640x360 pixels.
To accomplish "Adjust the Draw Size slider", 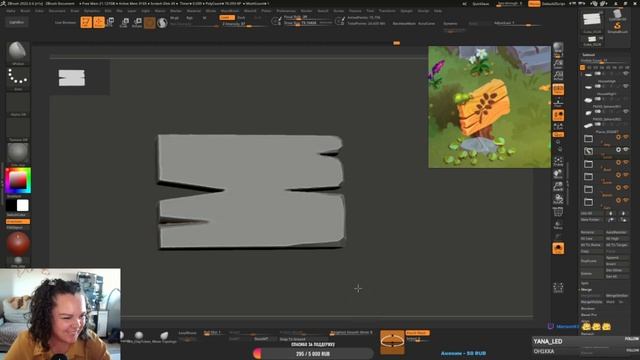I will [x=307, y=23].
